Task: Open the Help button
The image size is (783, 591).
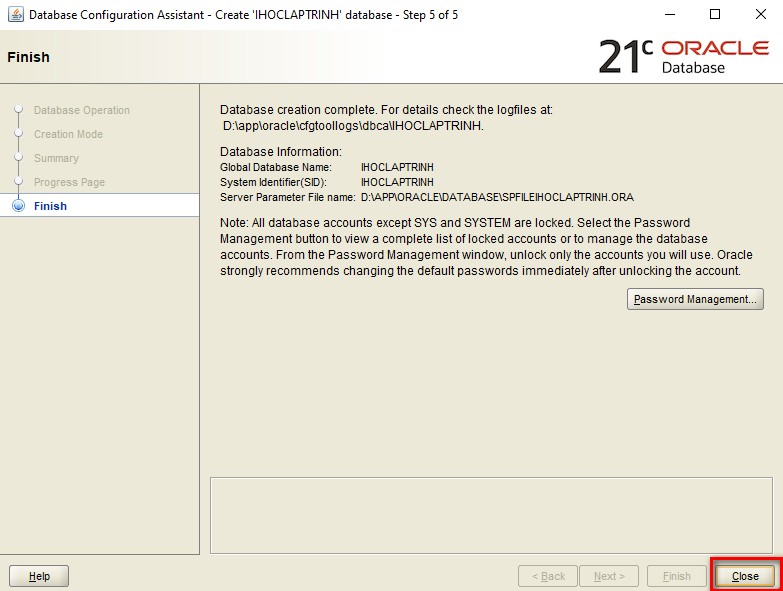Action: (x=39, y=576)
